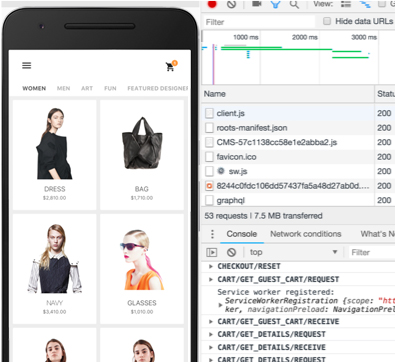Click the image icon of 8244c0fdc106 request
The height and width of the screenshot is (362, 395).
(209, 186)
